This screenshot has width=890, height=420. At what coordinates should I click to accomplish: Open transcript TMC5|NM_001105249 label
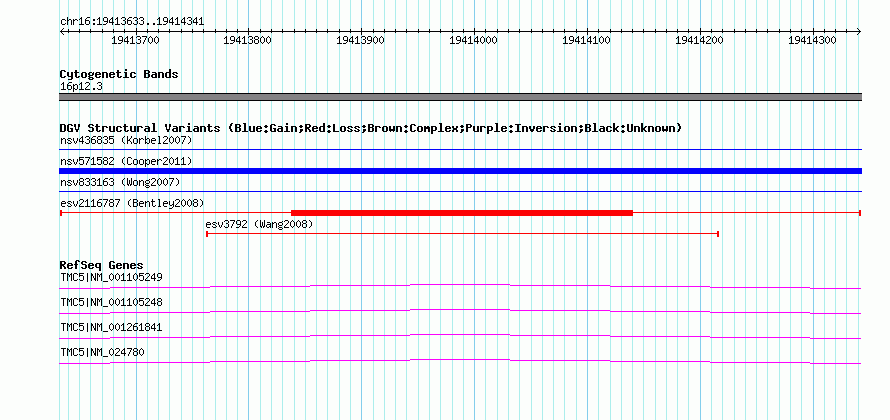[111, 278]
